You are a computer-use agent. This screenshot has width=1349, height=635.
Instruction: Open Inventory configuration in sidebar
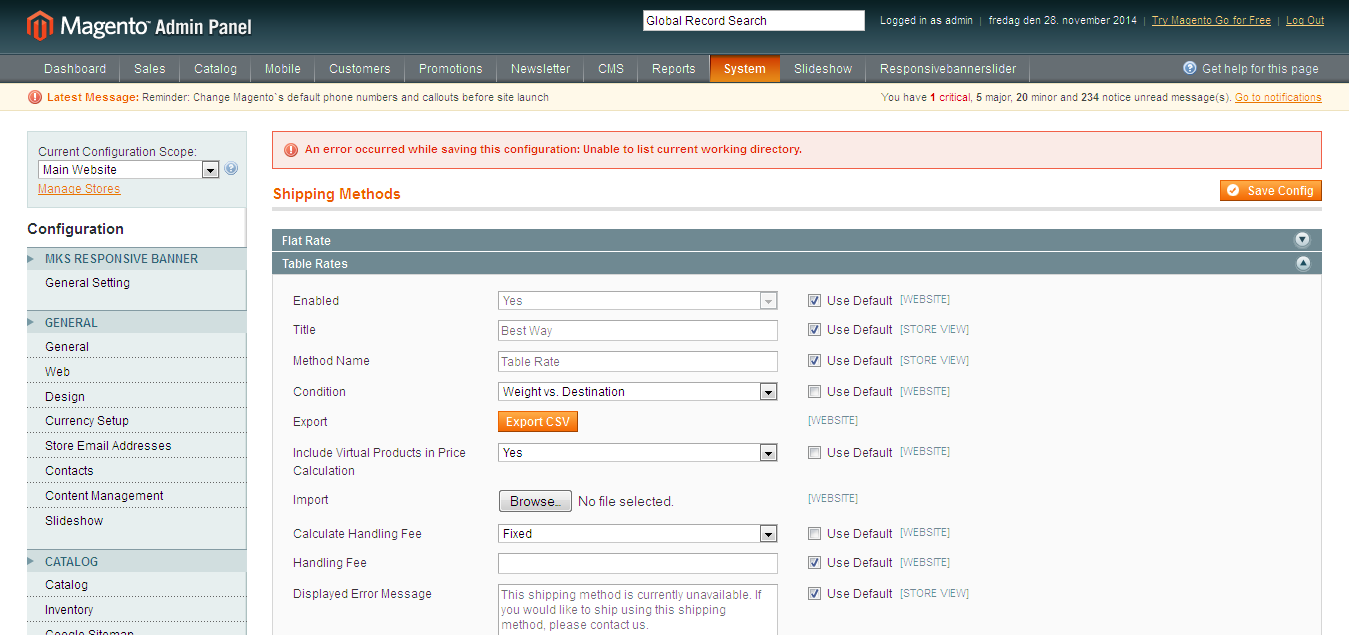tap(69, 610)
